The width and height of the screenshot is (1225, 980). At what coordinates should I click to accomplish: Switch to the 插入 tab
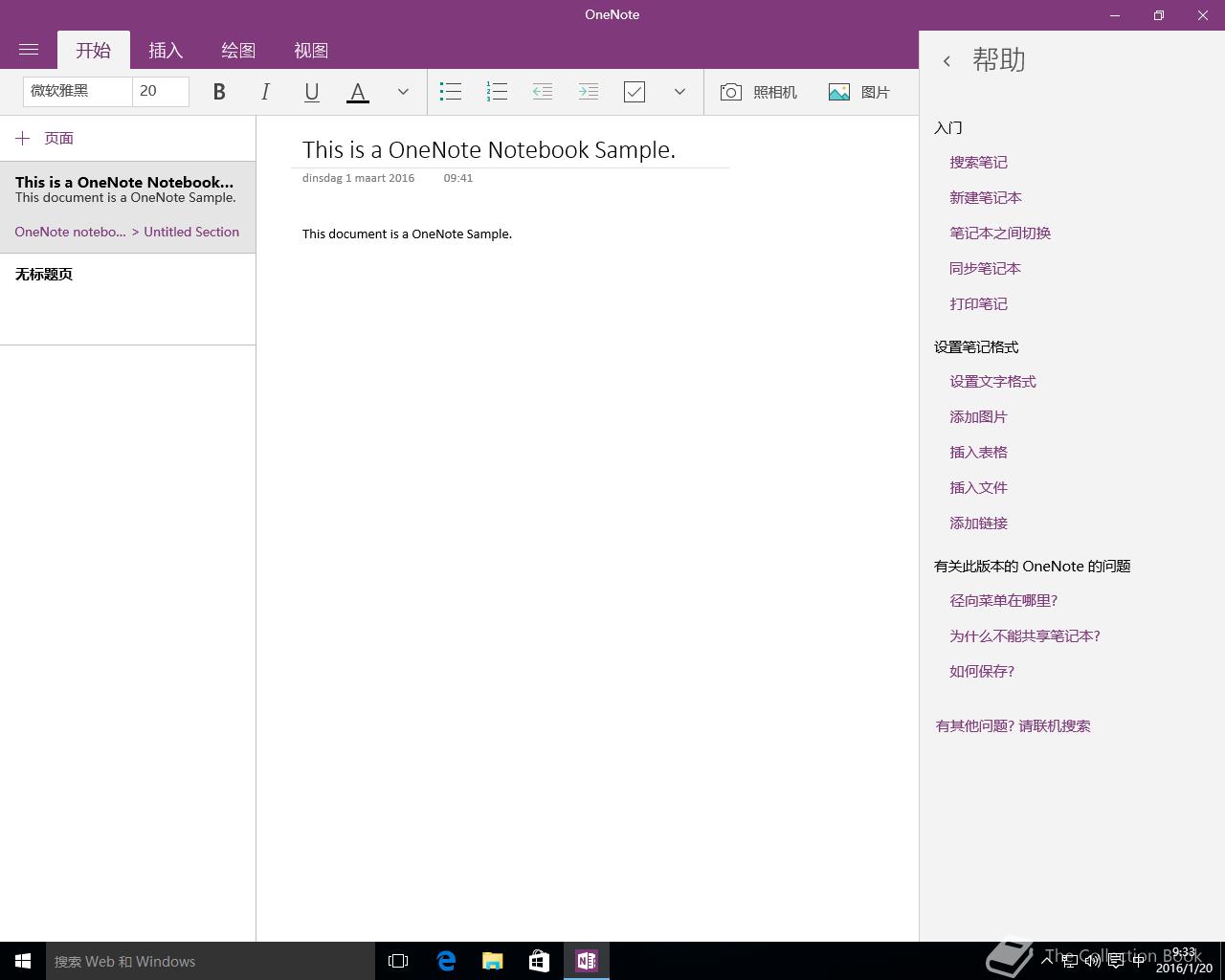pyautogui.click(x=166, y=50)
